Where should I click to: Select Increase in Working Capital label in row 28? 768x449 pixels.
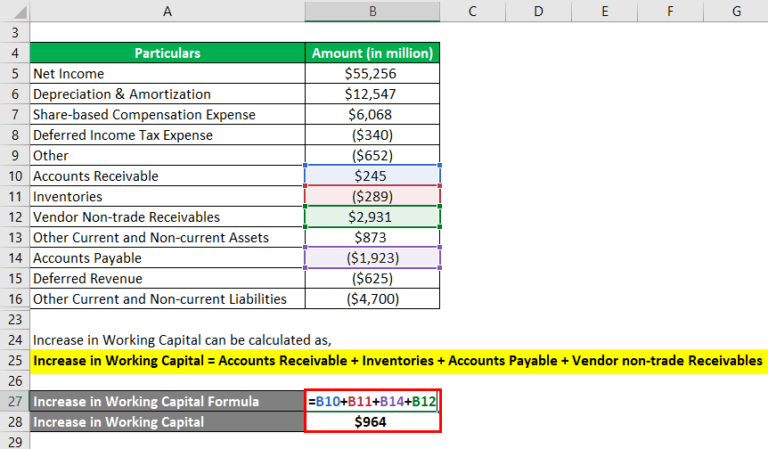pyautogui.click(x=167, y=422)
